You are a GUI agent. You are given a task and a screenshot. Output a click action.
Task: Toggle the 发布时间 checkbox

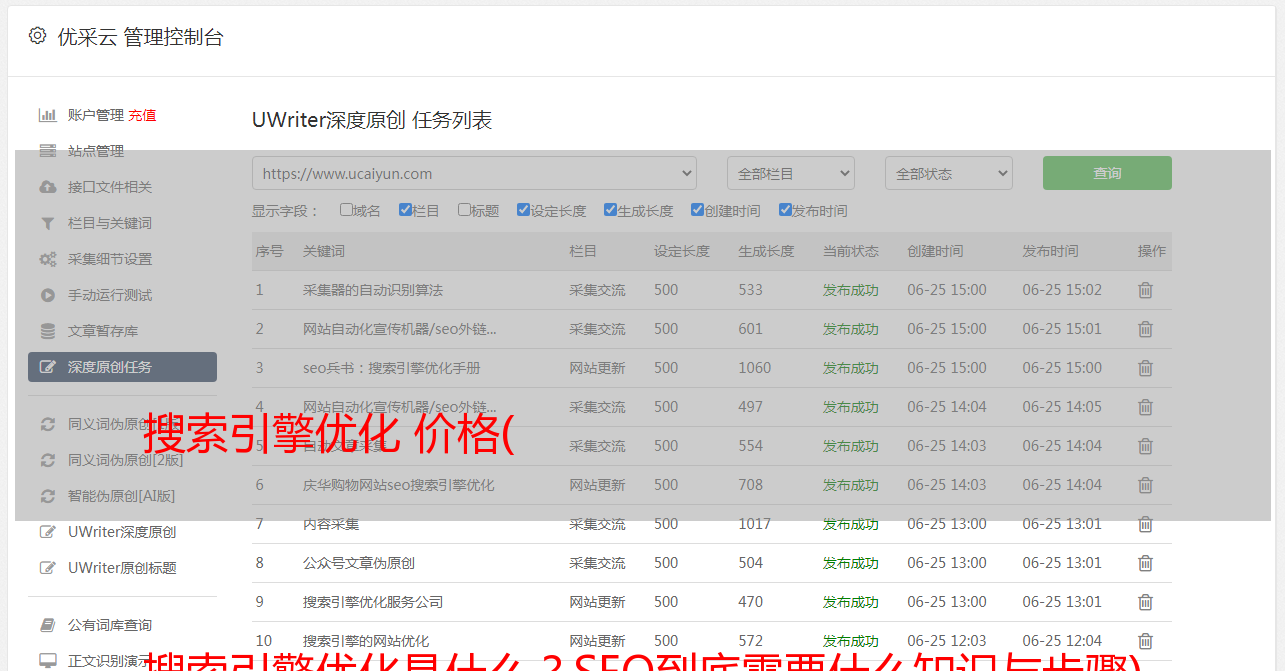tap(785, 210)
